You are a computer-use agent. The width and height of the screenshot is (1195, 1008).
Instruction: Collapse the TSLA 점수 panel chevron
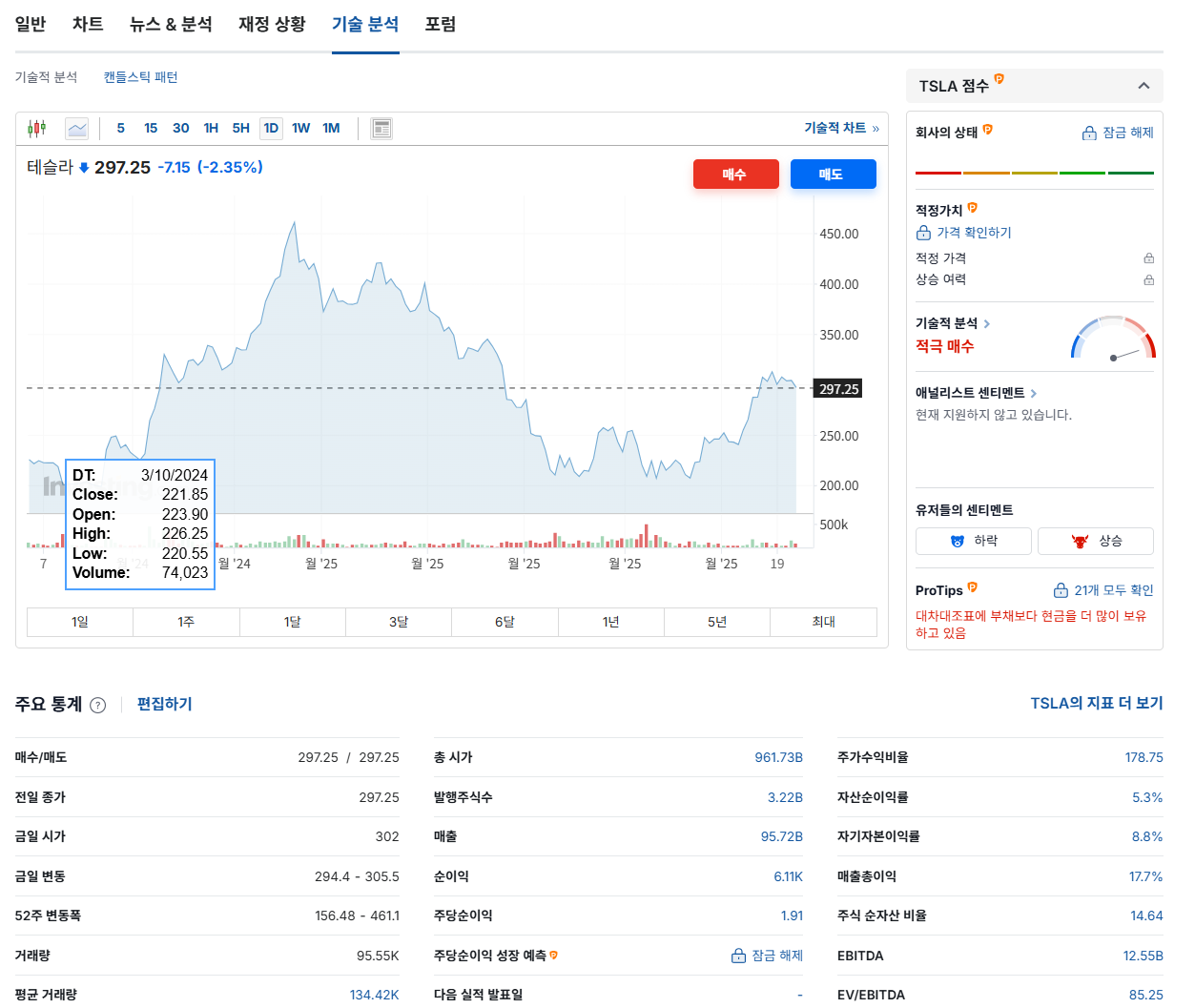point(1143,85)
